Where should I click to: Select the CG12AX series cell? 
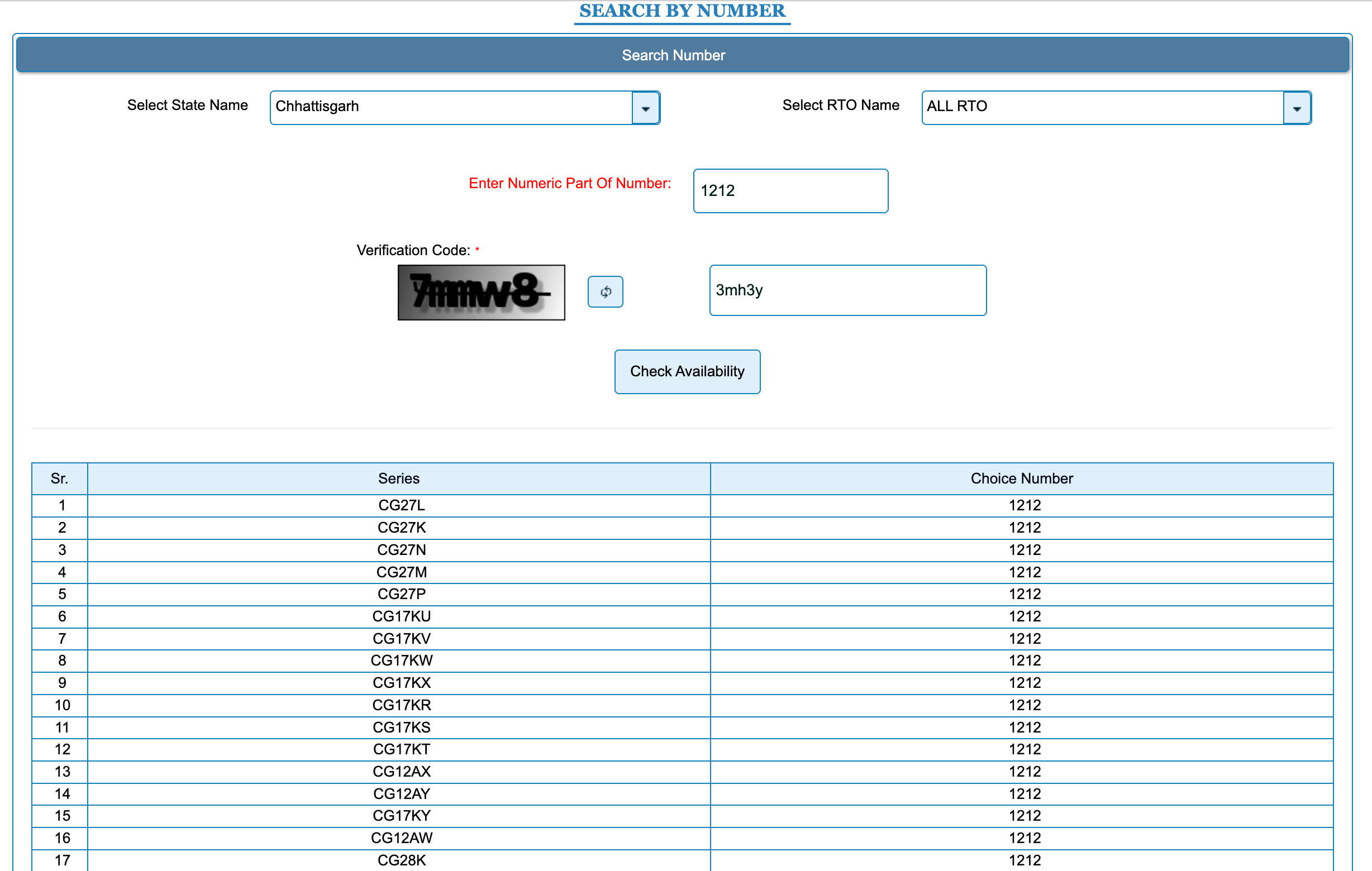pos(401,772)
